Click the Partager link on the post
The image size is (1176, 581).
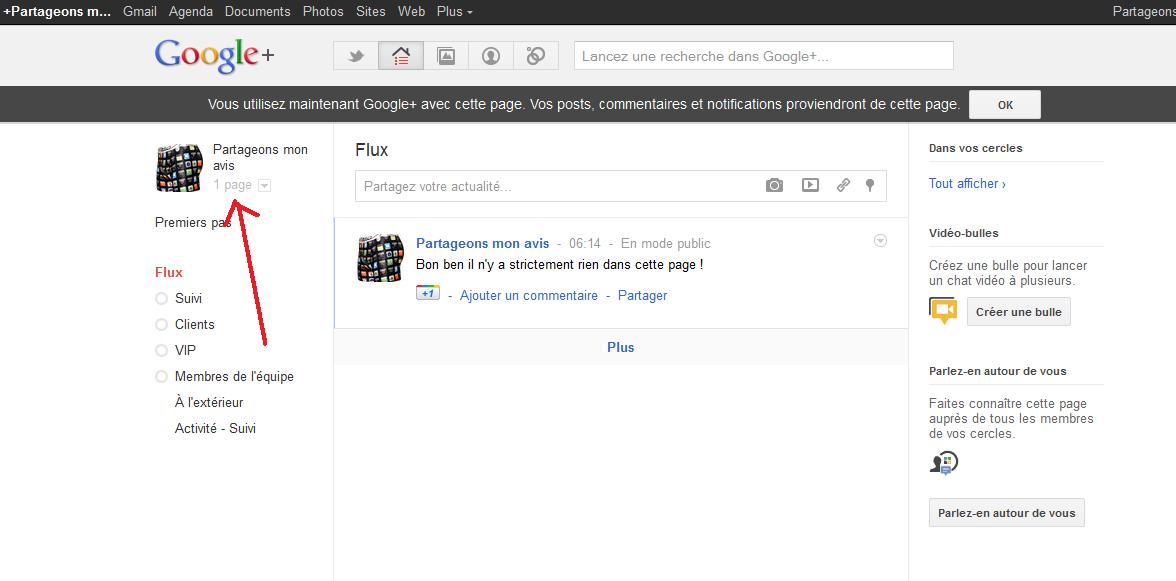[x=642, y=295]
